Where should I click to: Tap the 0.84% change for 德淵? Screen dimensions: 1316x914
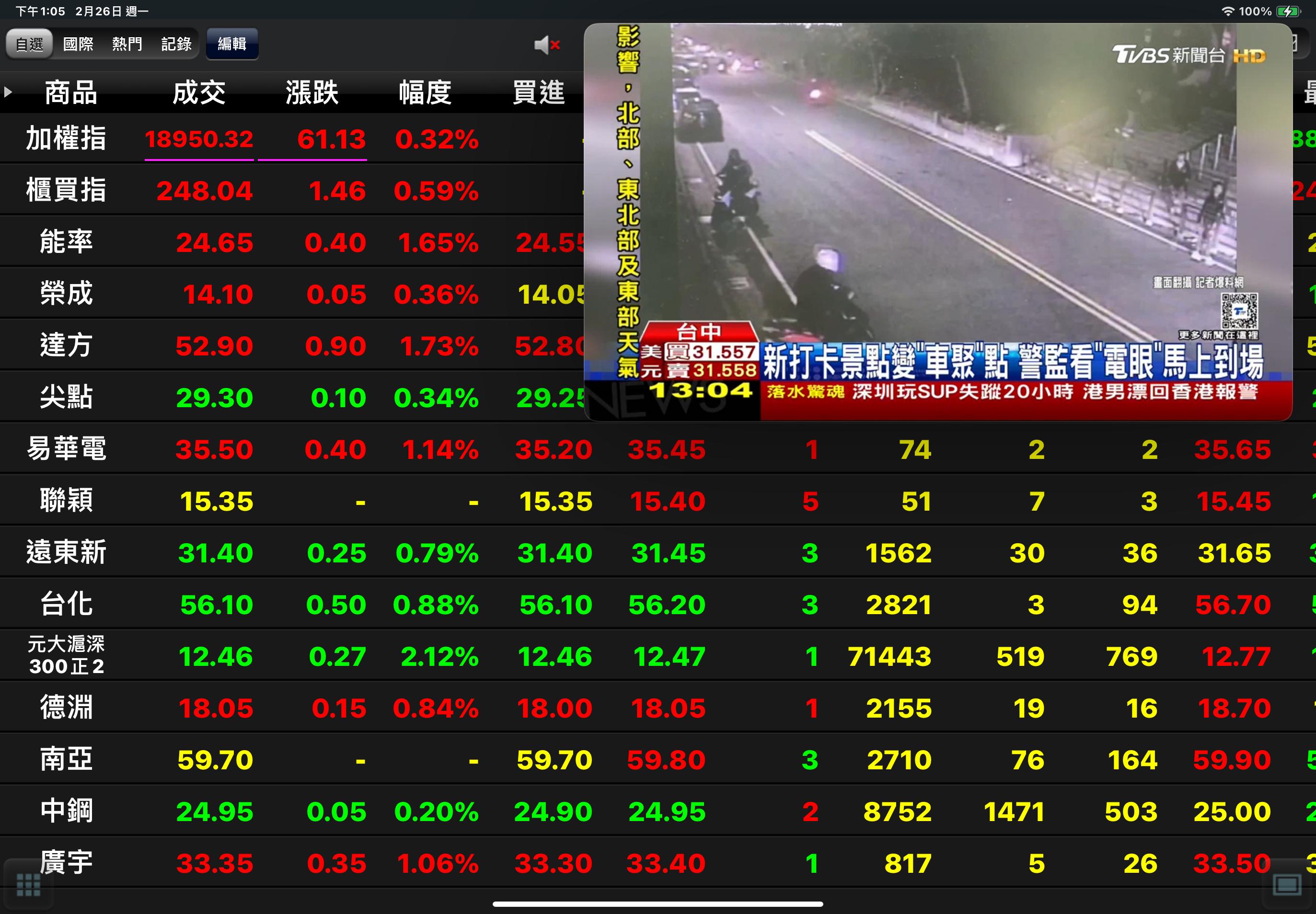click(436, 708)
